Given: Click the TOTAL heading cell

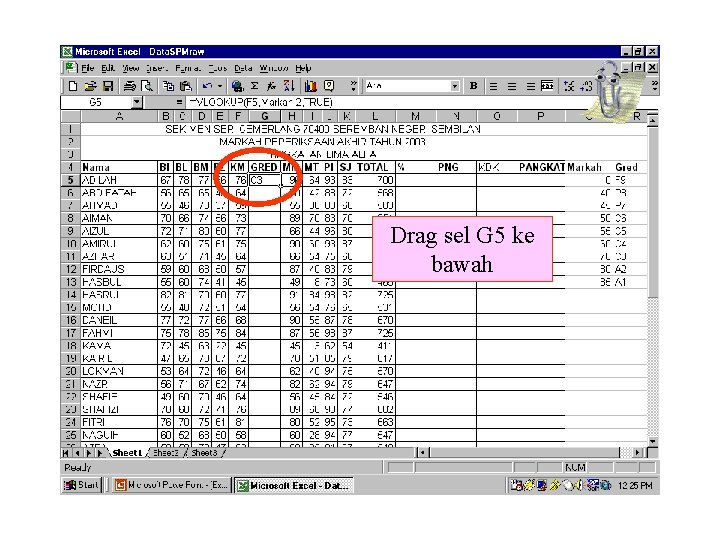Looking at the screenshot, I should 373,167.
